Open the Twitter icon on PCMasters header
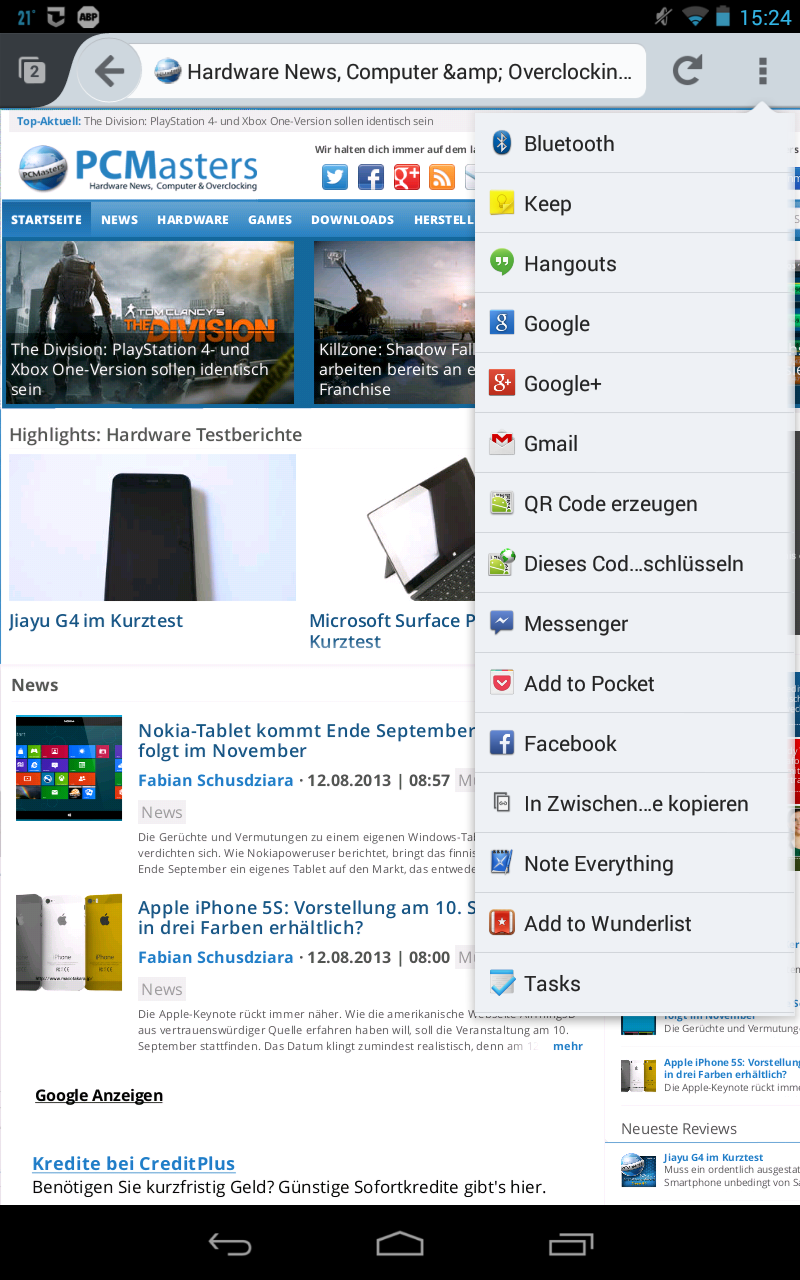The image size is (800, 1280). point(335,177)
